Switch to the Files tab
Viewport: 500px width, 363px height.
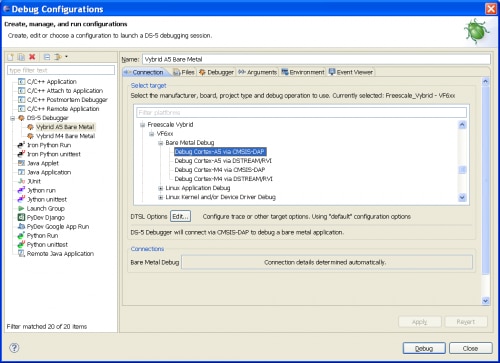point(184,72)
